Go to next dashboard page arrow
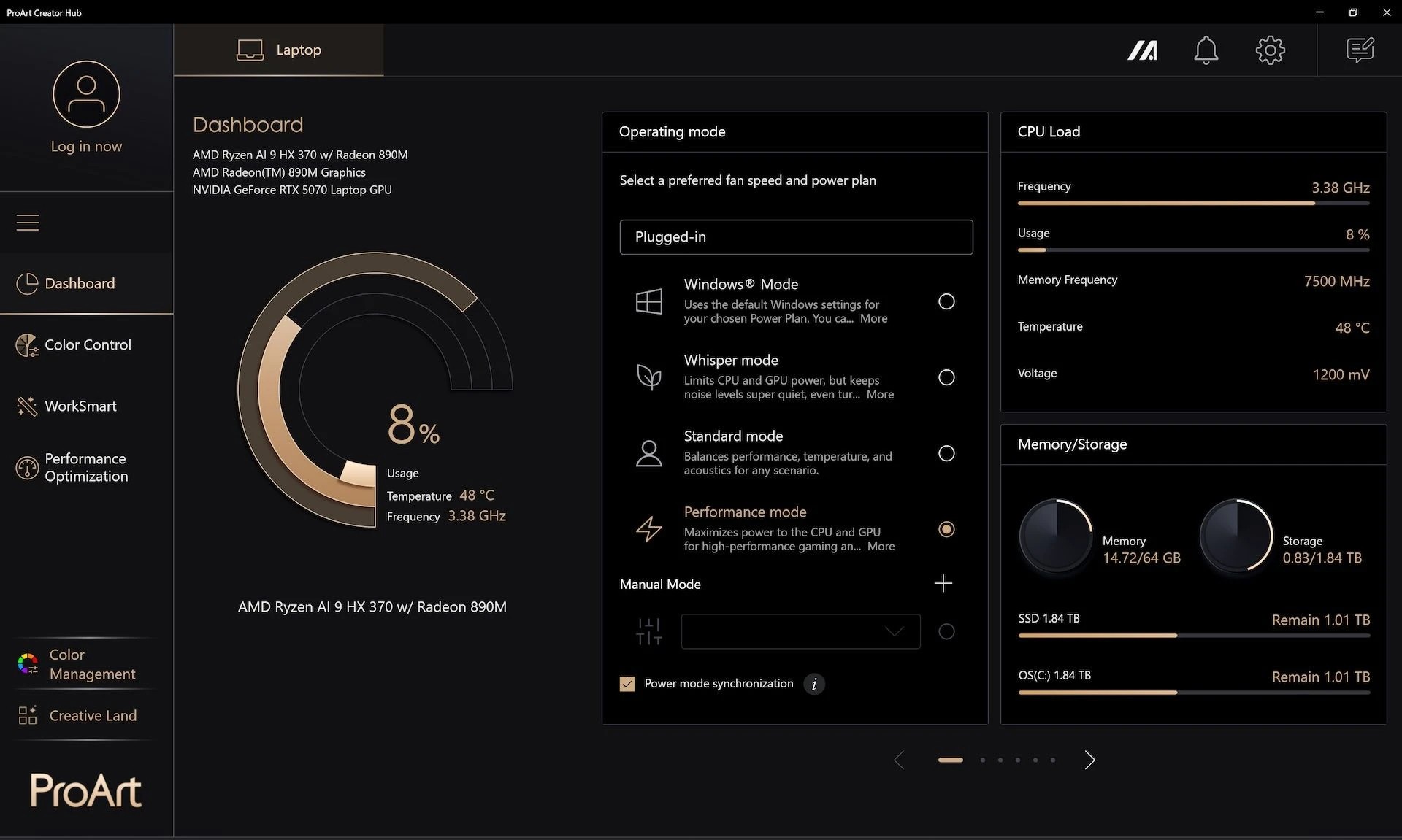Screen dimensions: 1402x840 (x=1089, y=760)
